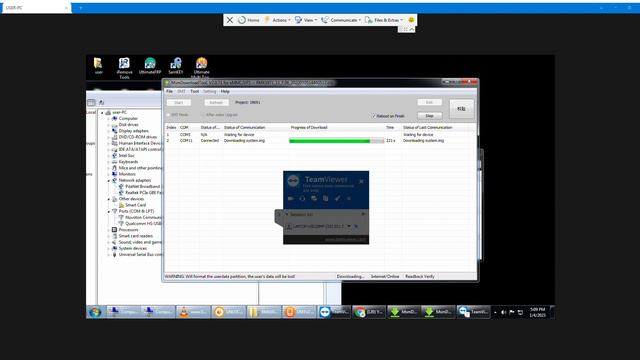This screenshot has width=640, height=360.
Task: Click the Exit button
Action: [x=429, y=102]
